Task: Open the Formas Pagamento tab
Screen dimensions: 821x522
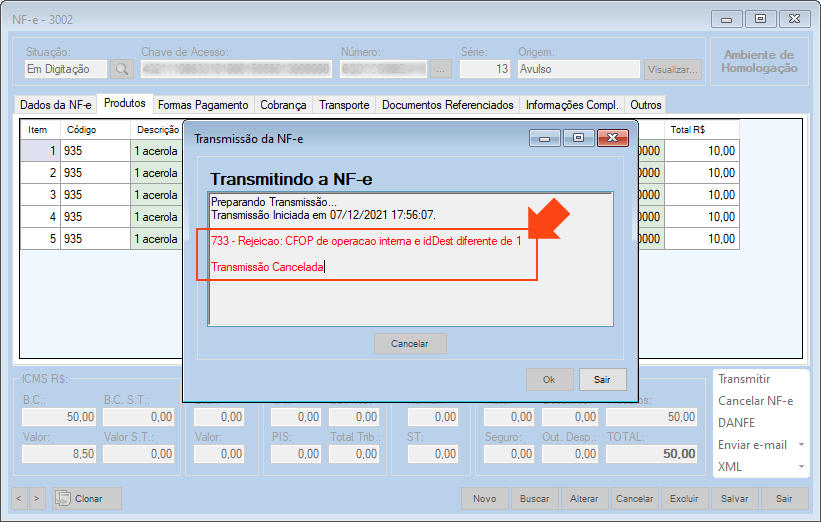Action: pos(203,105)
